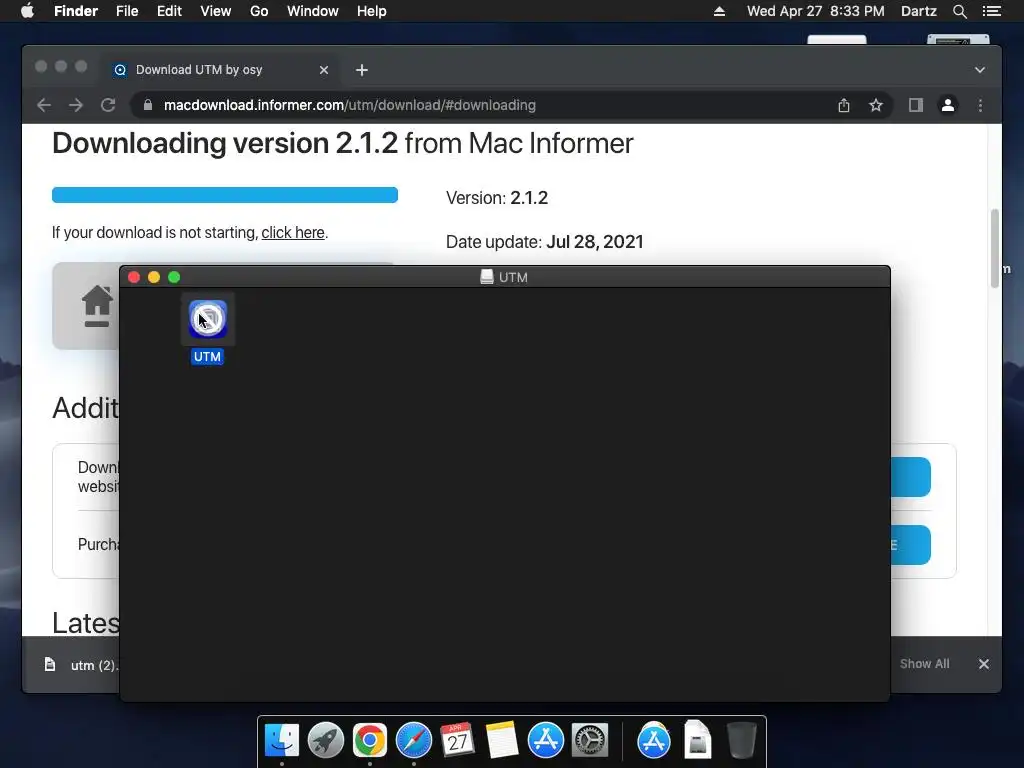This screenshot has width=1024, height=768.
Task: Reload the Mac Informer page
Action: pos(108,105)
